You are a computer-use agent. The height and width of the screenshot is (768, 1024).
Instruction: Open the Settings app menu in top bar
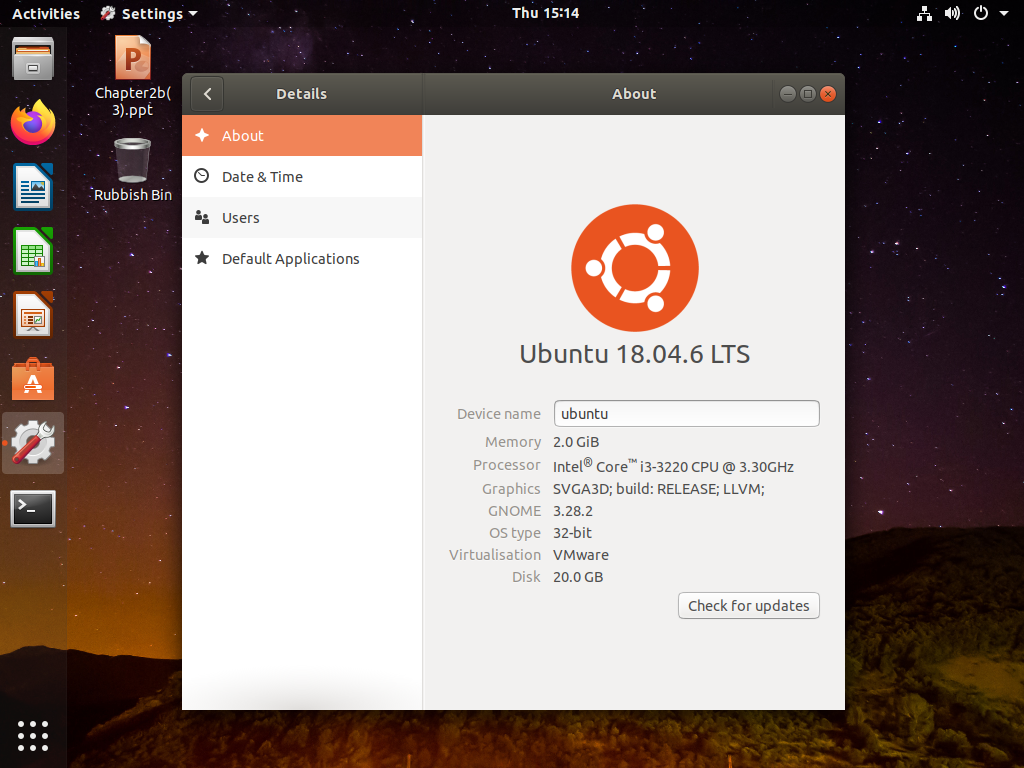click(x=149, y=13)
